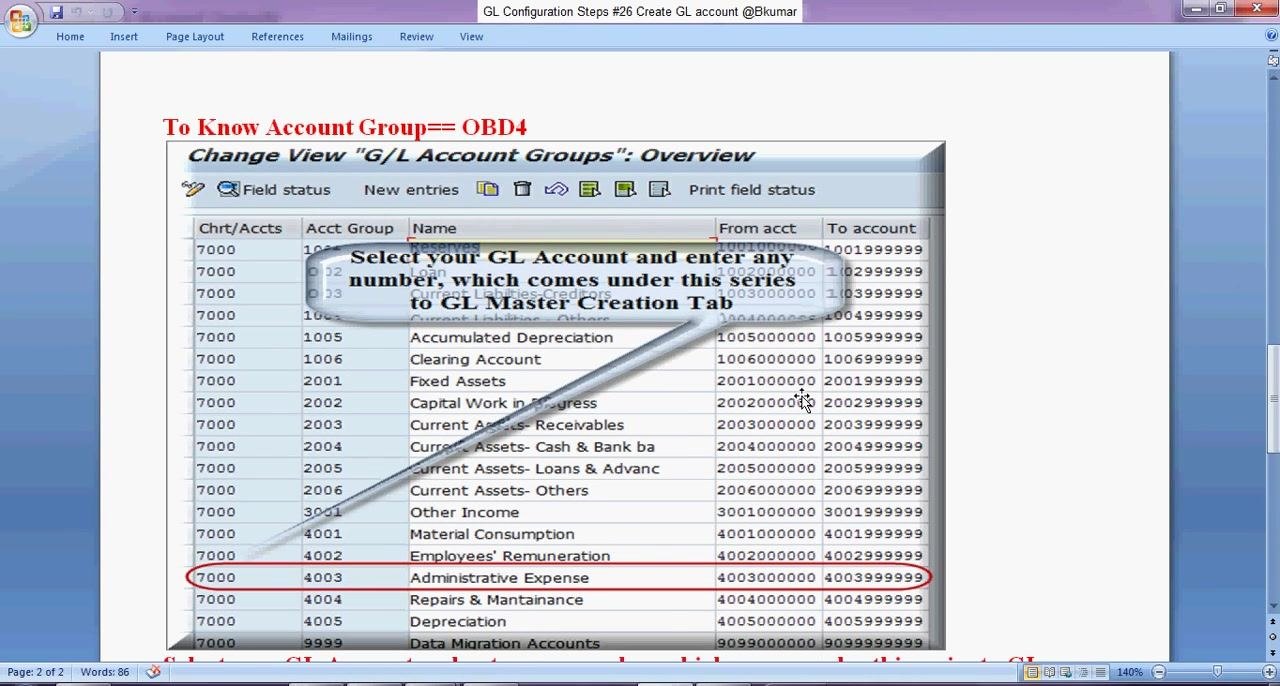Click the 'Administrative Expense' row name
This screenshot has height=686, width=1280.
pyautogui.click(x=499, y=578)
